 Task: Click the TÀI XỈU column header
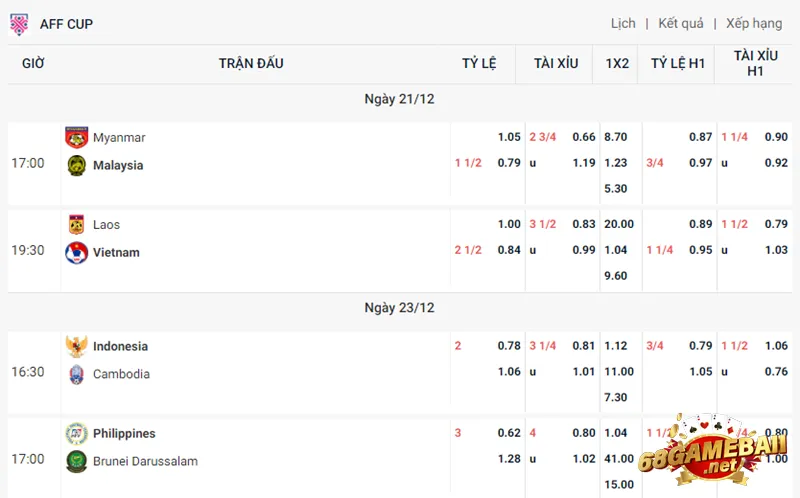pos(556,63)
